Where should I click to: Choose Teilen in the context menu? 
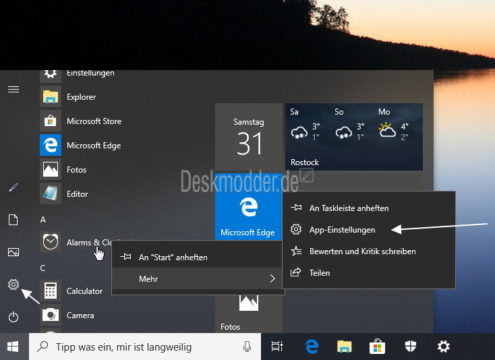(x=369, y=273)
